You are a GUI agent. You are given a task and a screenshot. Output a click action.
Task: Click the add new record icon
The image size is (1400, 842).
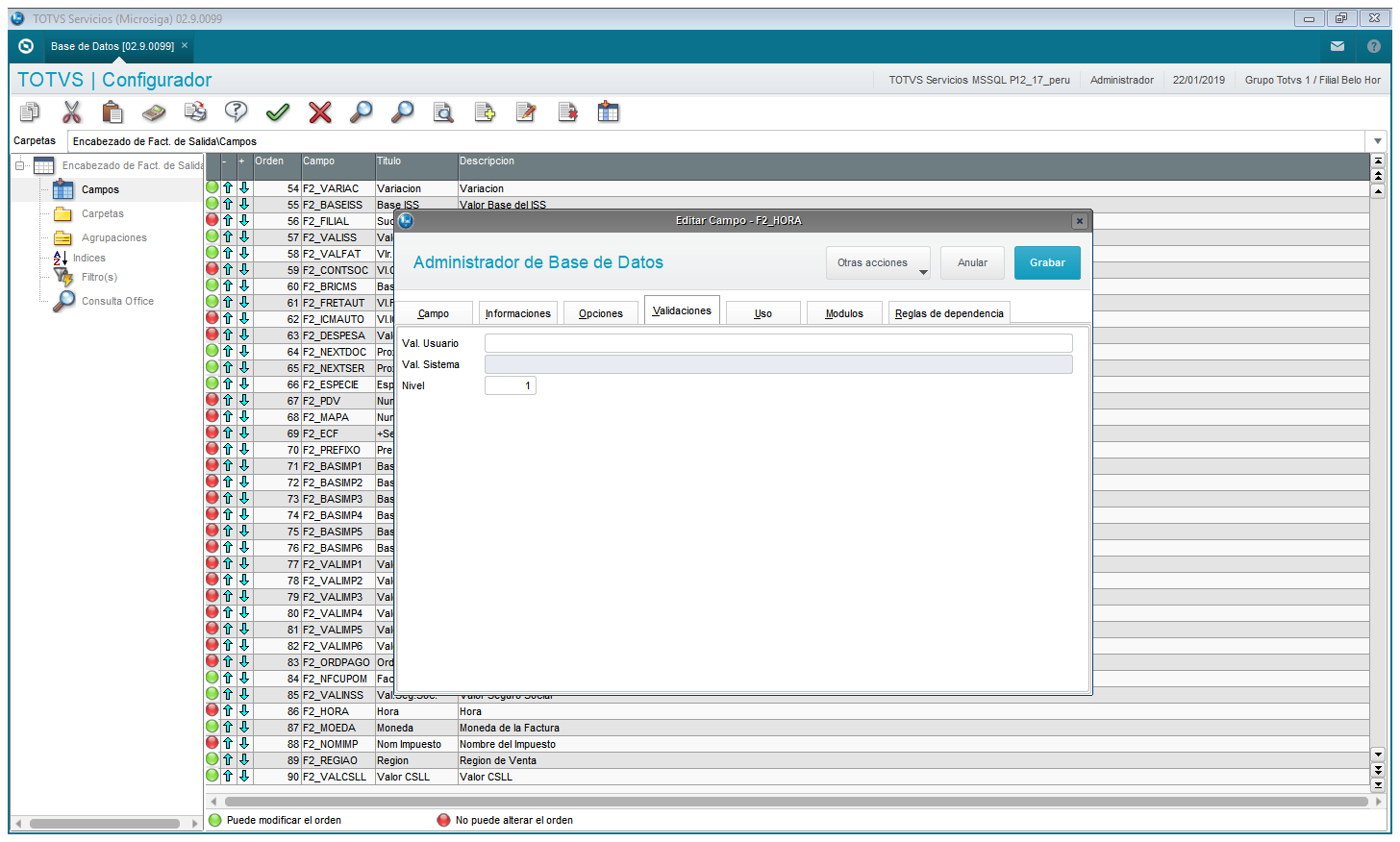click(x=485, y=112)
